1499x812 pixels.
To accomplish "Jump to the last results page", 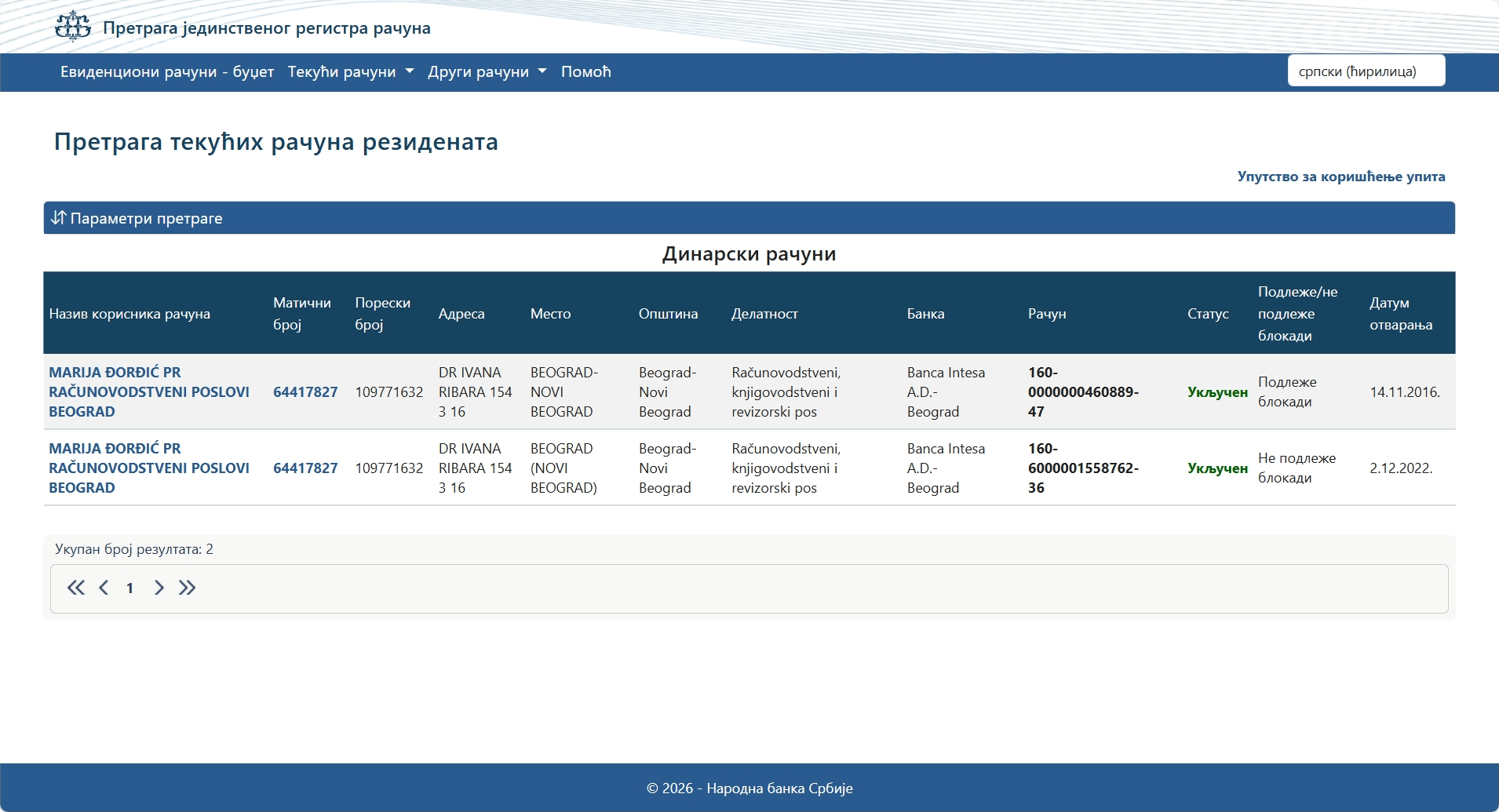I will coord(187,588).
